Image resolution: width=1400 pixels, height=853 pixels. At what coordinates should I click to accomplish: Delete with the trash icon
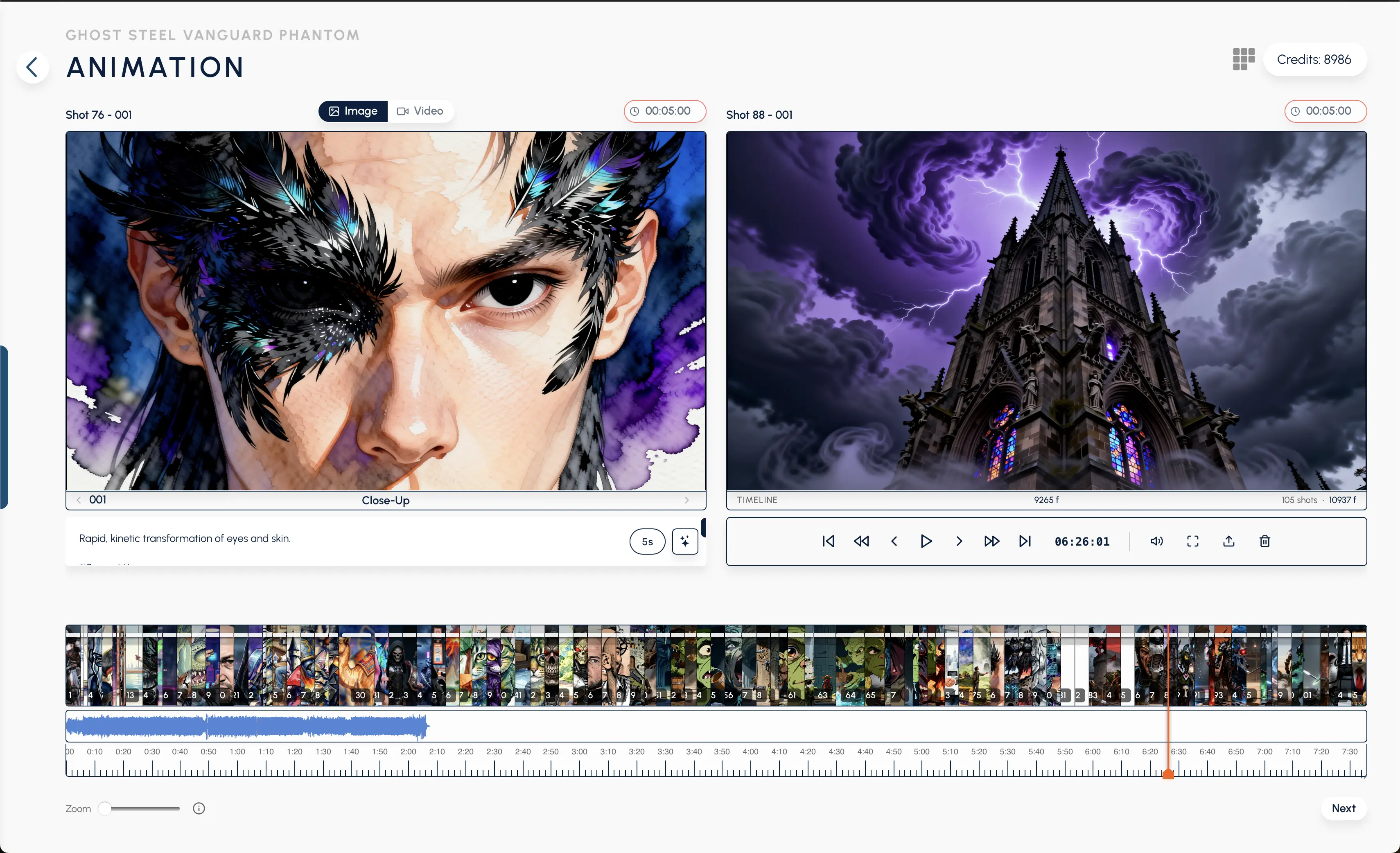1265,541
